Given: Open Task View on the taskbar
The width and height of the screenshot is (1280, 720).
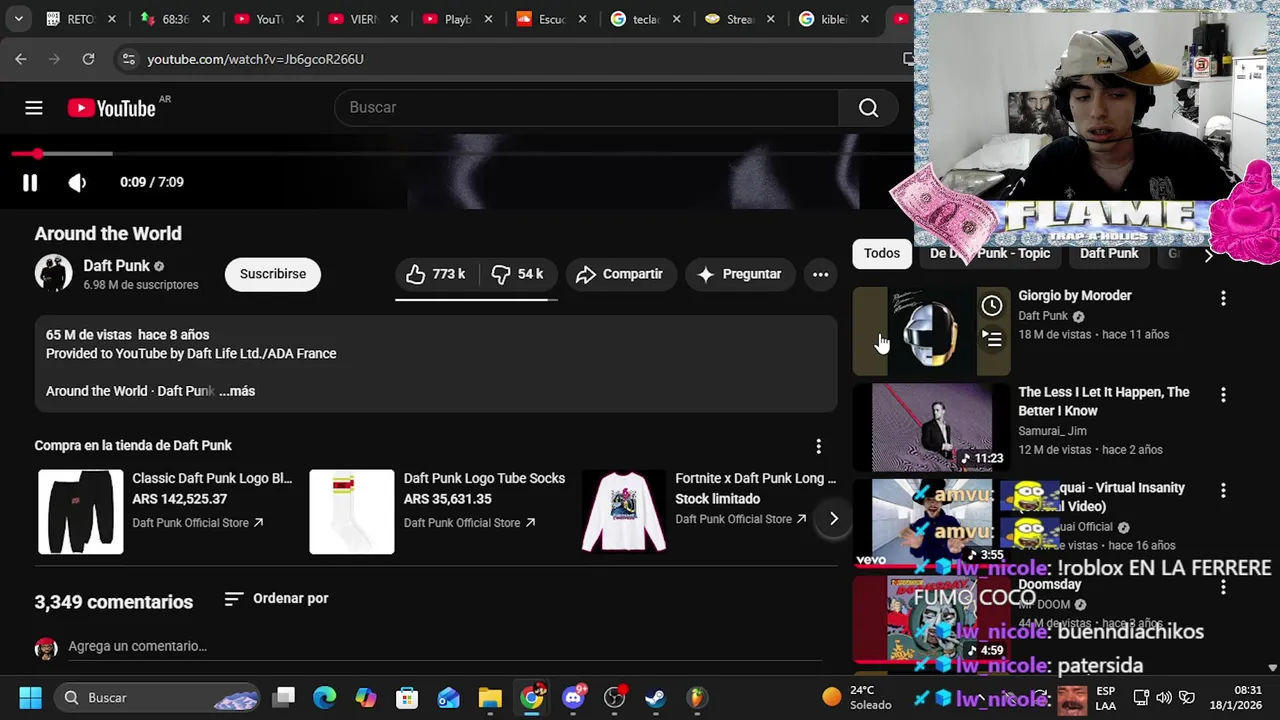Looking at the screenshot, I should 285,698.
